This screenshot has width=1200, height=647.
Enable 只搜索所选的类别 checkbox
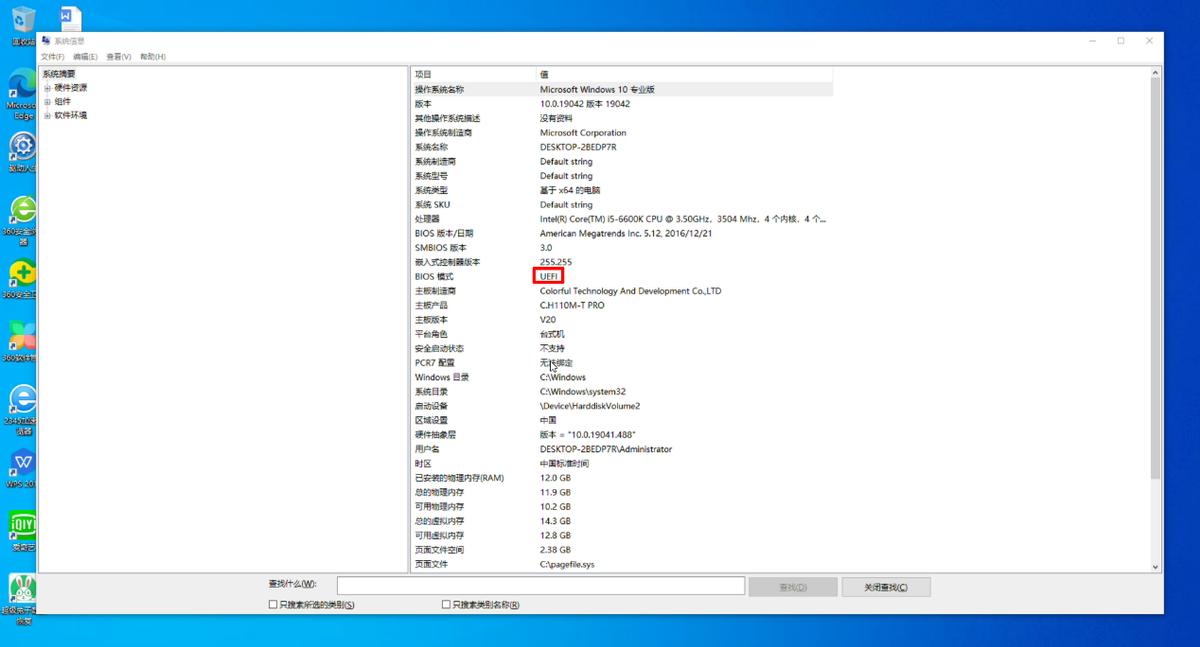272,604
